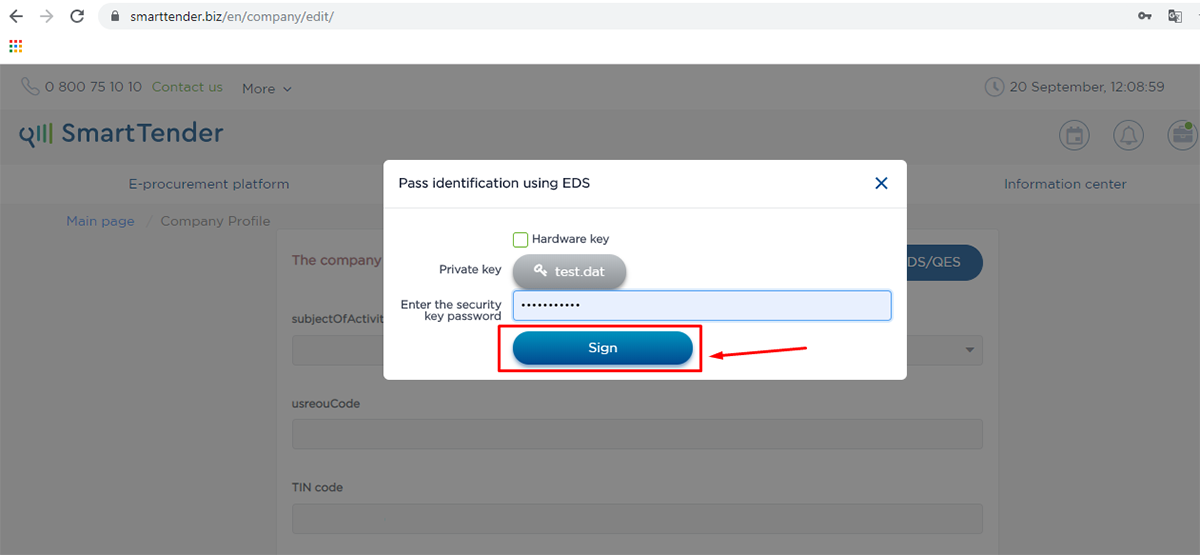
Task: Open the Google Translate page icon
Action: (x=1175, y=17)
